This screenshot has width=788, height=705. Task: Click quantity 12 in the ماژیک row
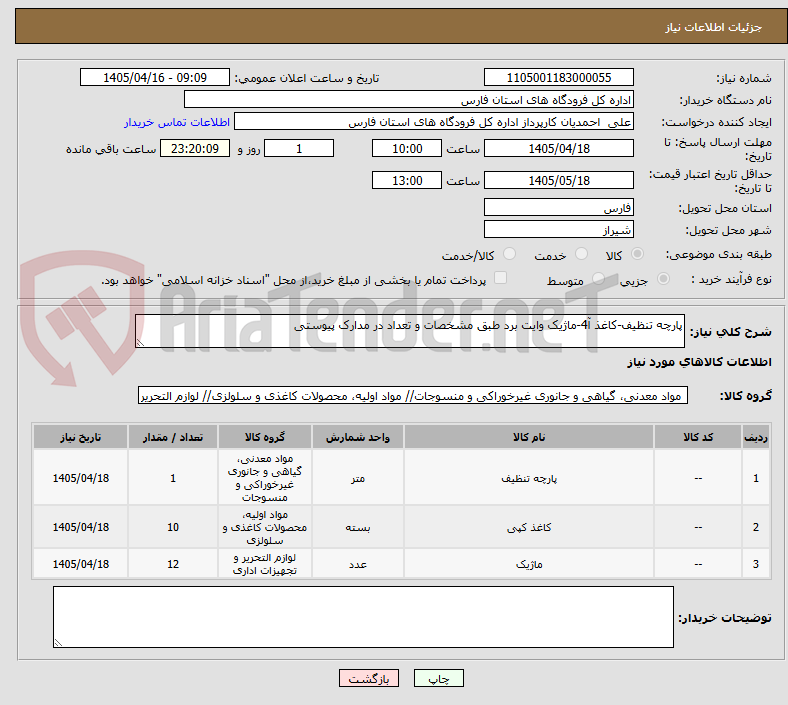[x=173, y=564]
